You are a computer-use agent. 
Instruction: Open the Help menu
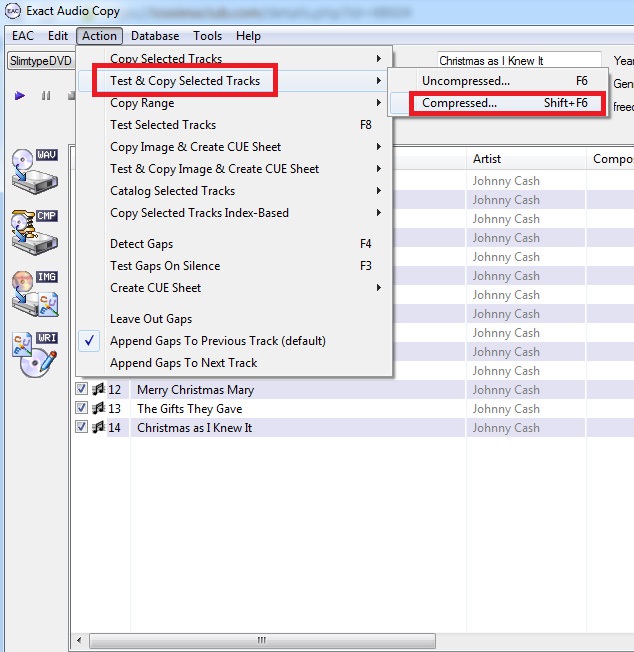click(x=248, y=36)
